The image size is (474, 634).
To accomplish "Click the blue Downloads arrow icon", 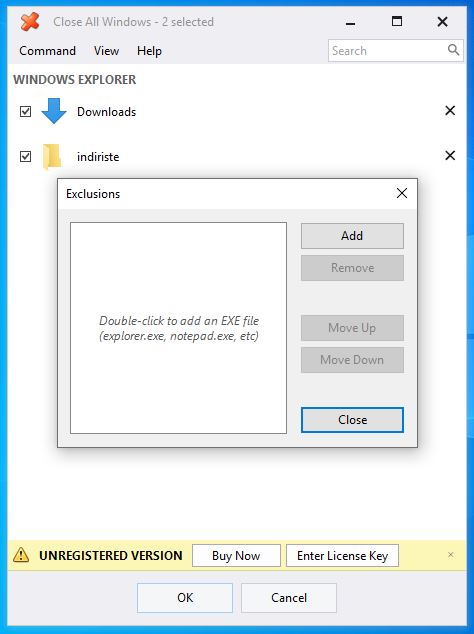I will 54,111.
